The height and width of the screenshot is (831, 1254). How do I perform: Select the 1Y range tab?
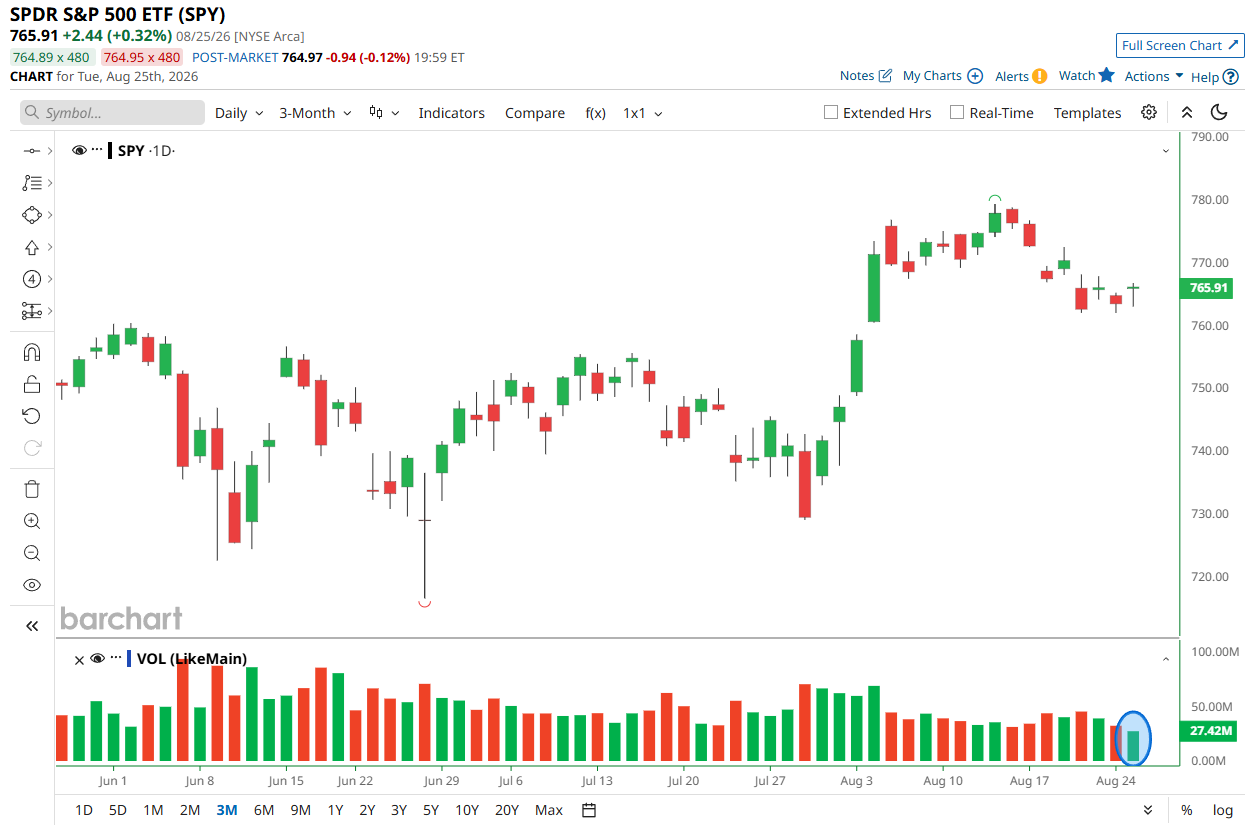coord(335,810)
